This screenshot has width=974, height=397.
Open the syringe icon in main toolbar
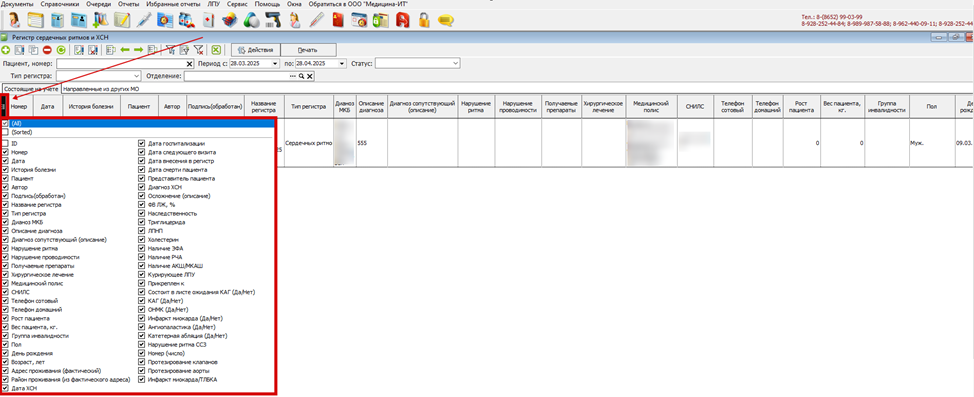pos(143,20)
